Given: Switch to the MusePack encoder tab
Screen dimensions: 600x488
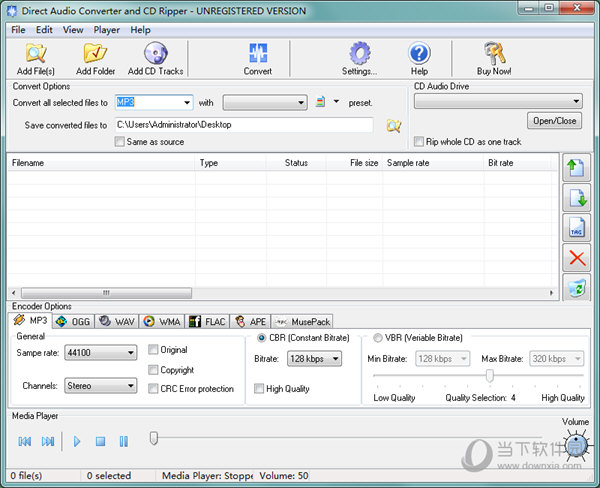Looking at the screenshot, I should point(302,322).
